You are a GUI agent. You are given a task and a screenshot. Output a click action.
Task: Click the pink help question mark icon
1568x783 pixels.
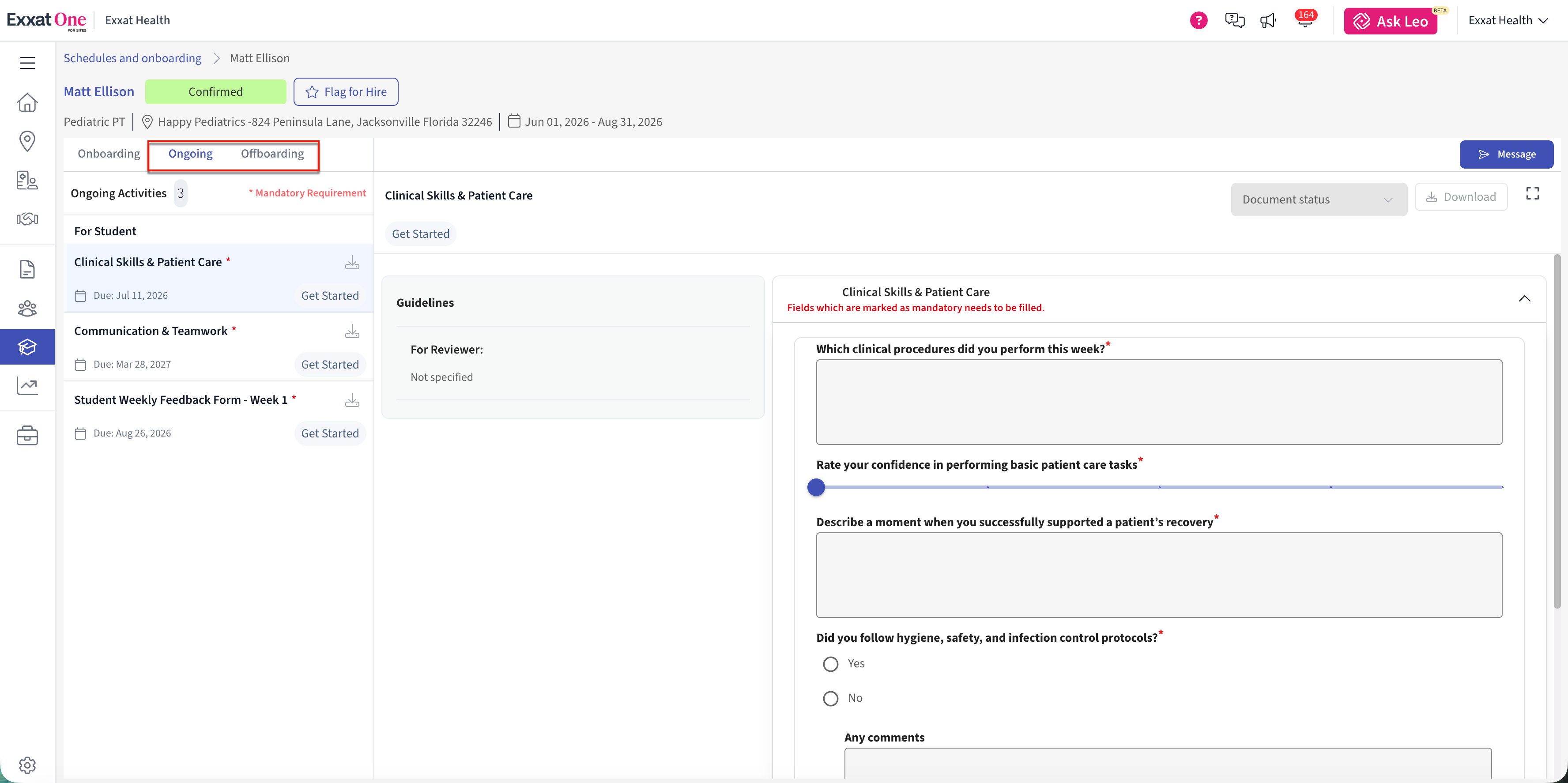[x=1199, y=20]
